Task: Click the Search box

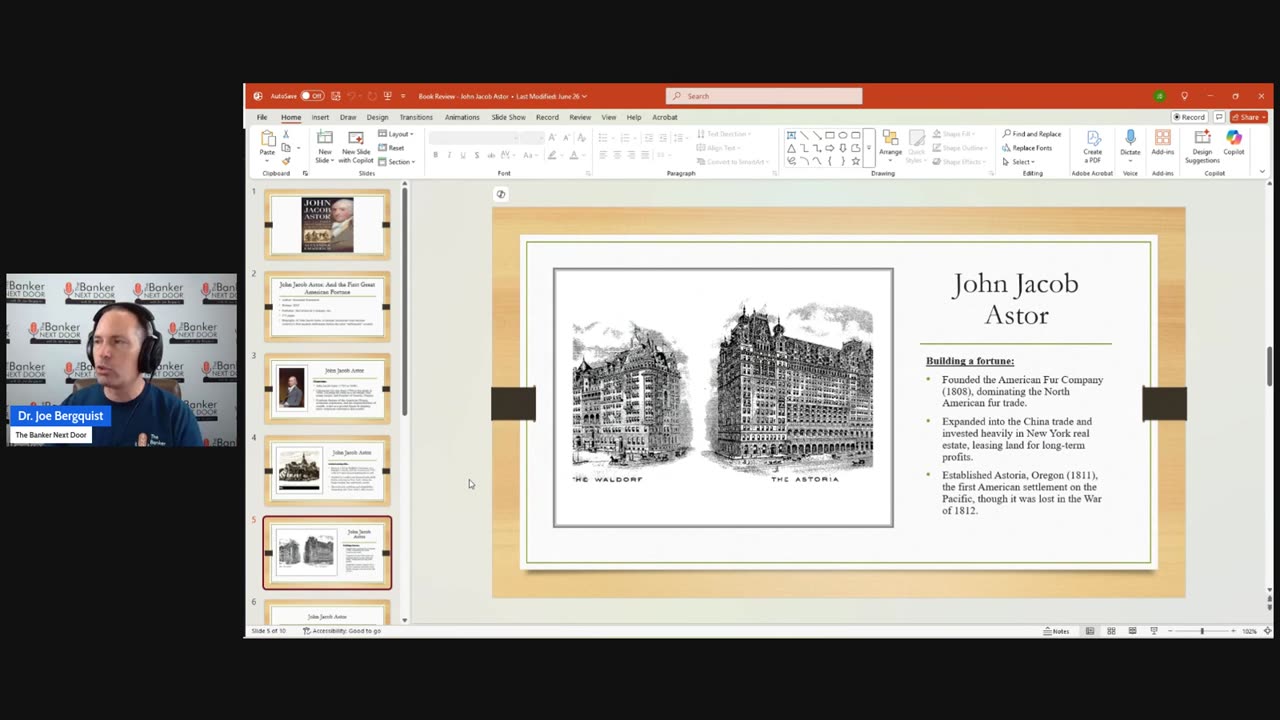Action: coord(764,96)
